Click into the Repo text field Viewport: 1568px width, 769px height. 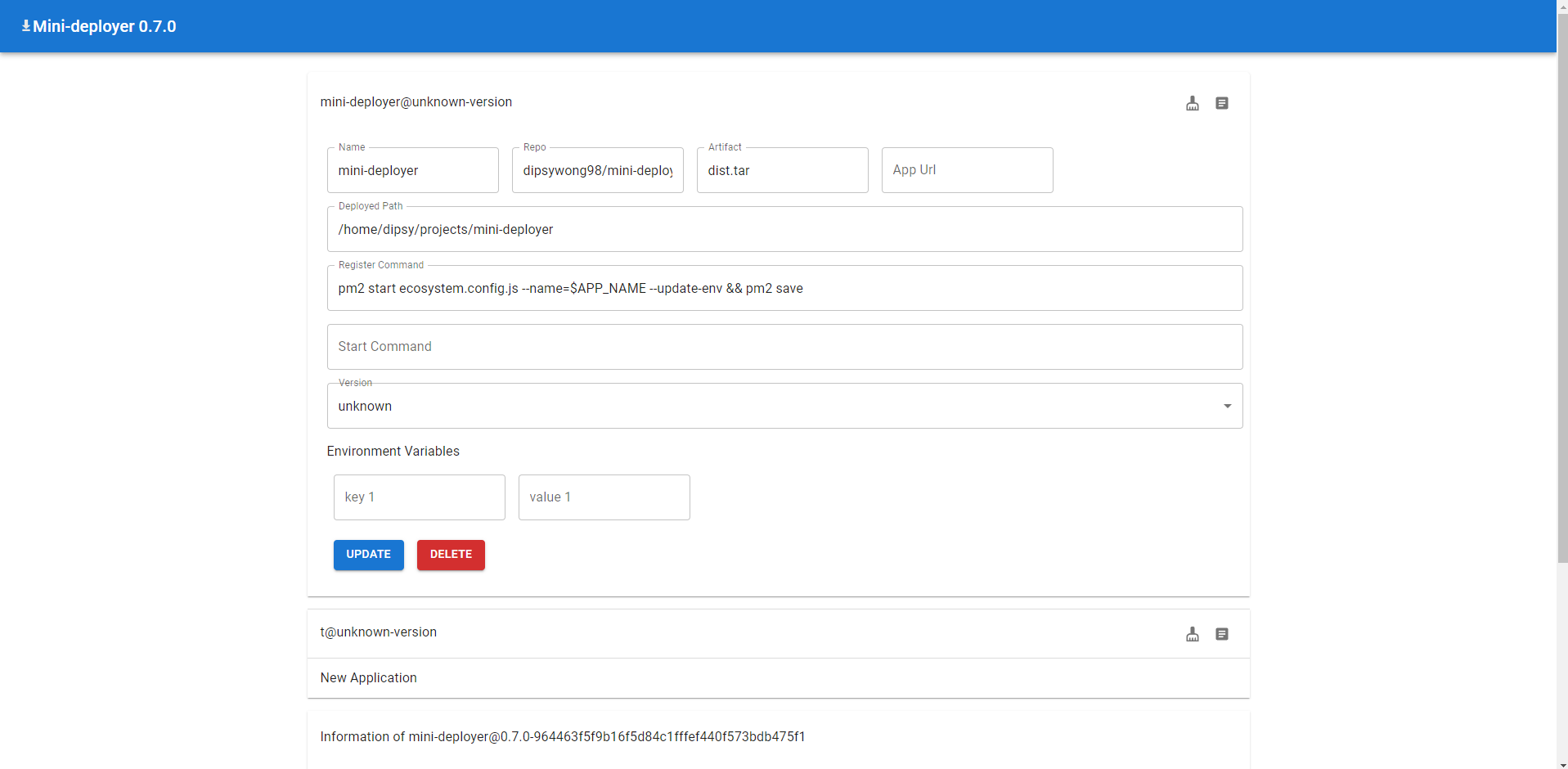click(x=597, y=171)
